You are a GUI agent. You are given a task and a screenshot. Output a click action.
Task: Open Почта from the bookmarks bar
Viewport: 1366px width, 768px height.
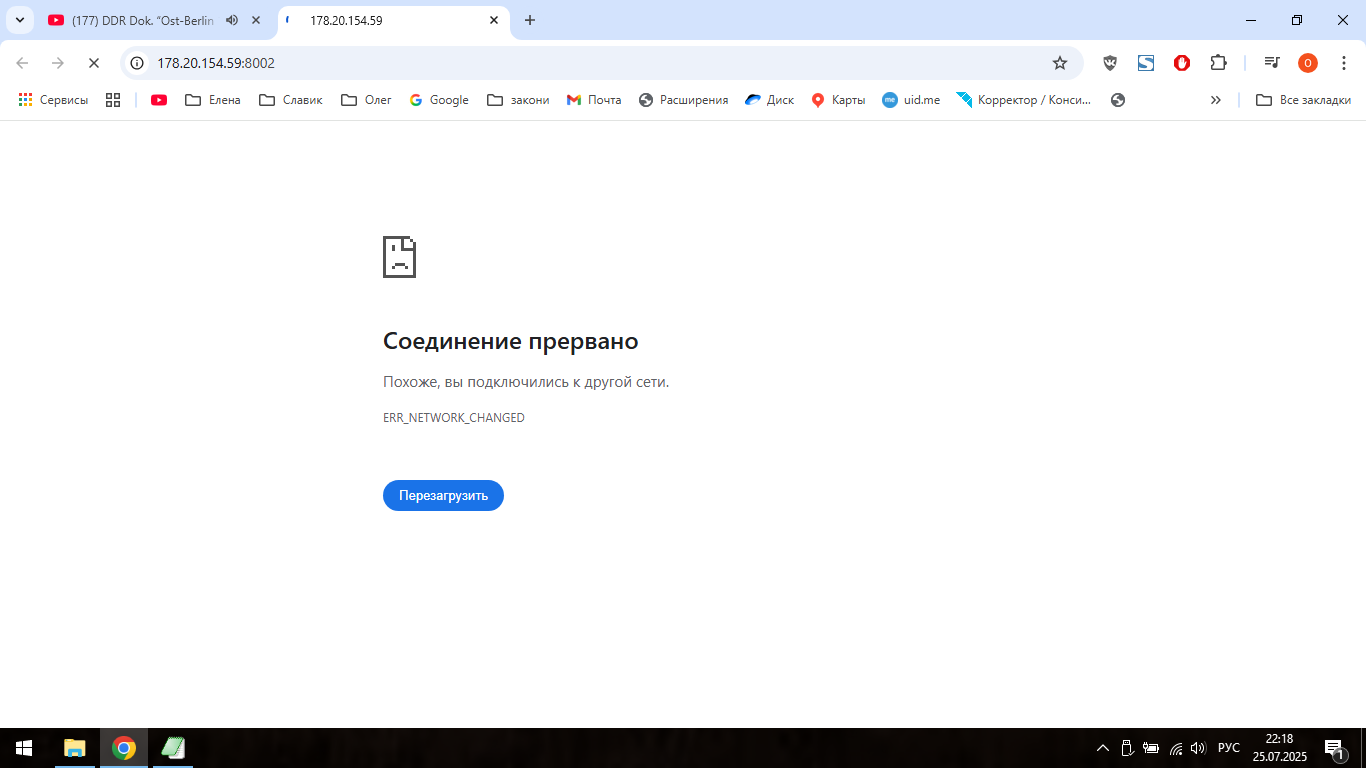593,99
